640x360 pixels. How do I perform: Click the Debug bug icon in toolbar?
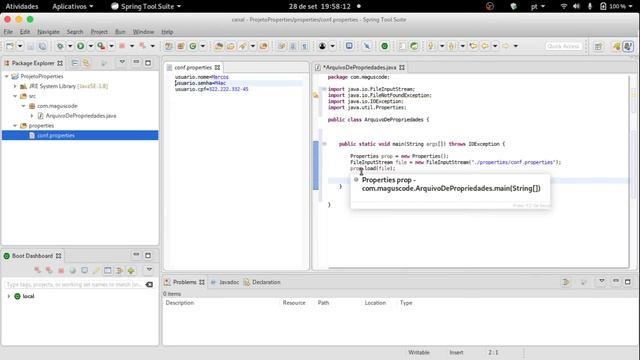[60, 46]
